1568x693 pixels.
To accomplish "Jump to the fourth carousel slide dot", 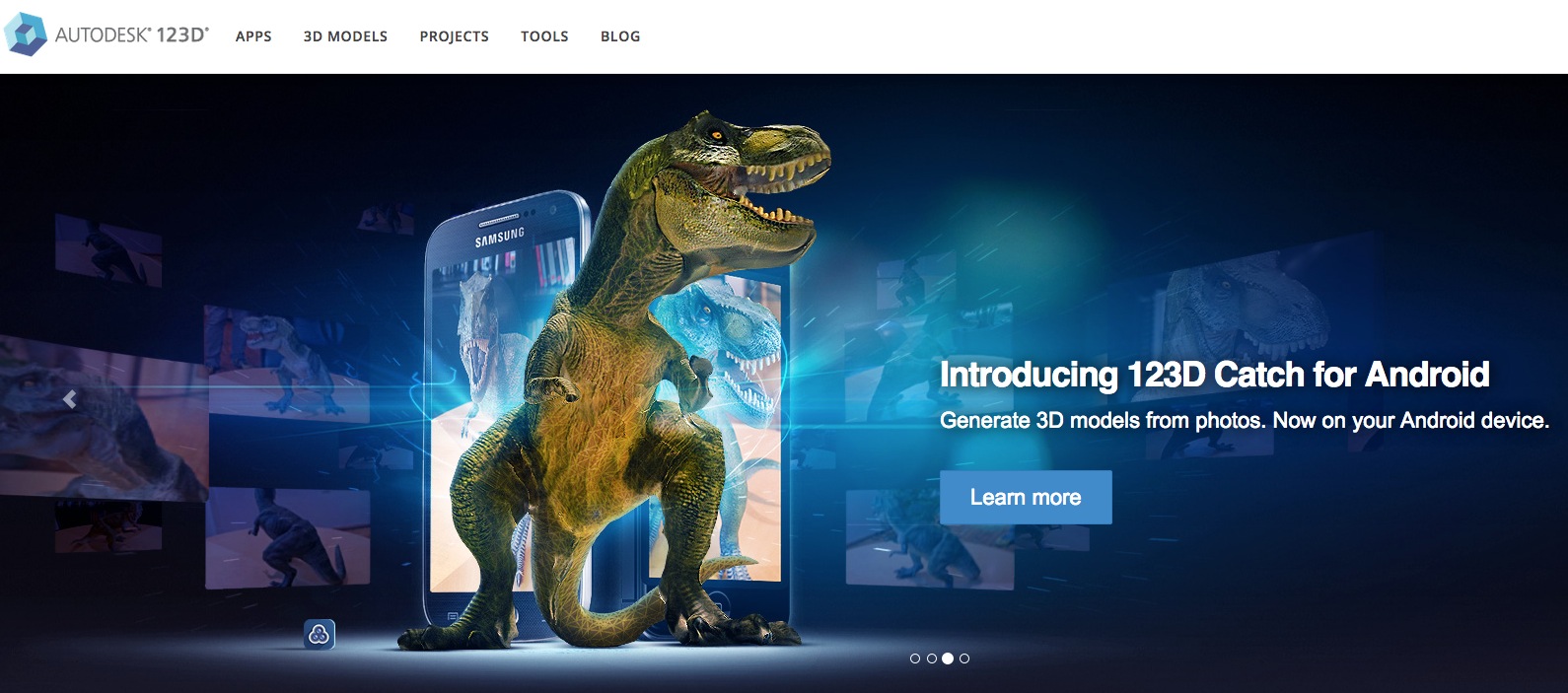I will [x=964, y=658].
